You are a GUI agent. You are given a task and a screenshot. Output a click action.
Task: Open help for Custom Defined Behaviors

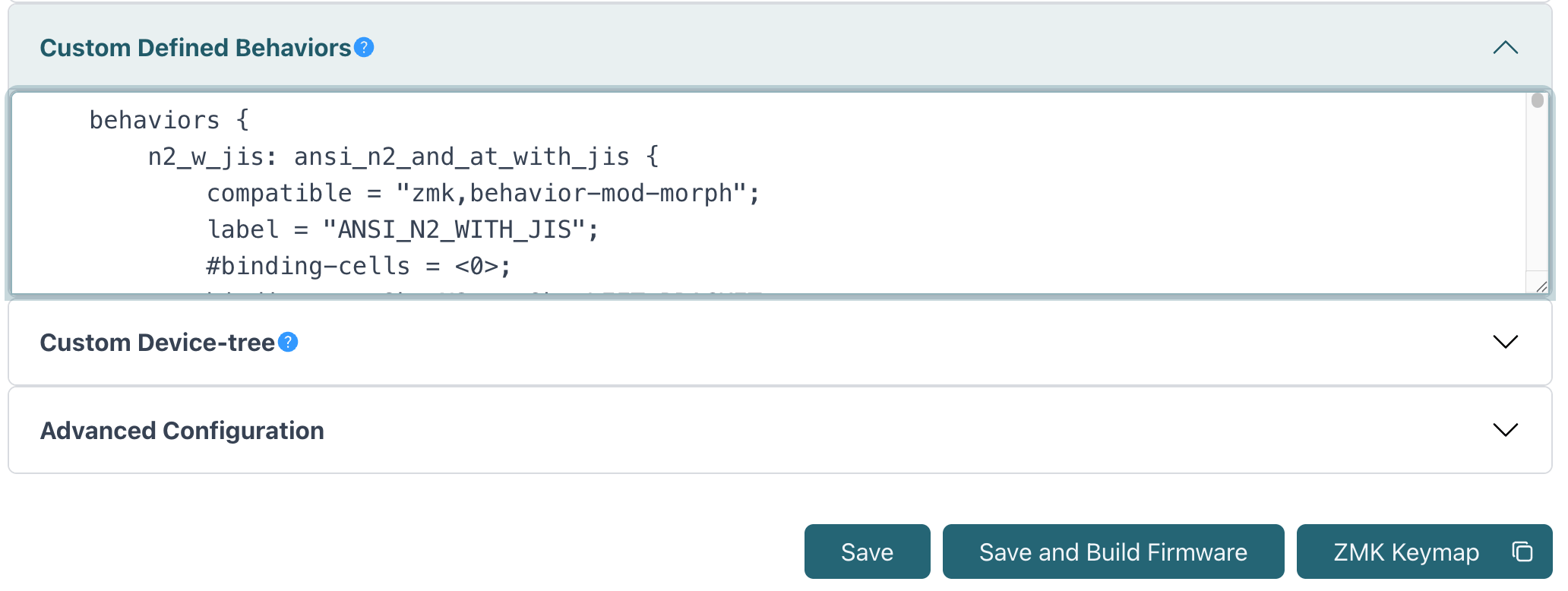point(364,48)
